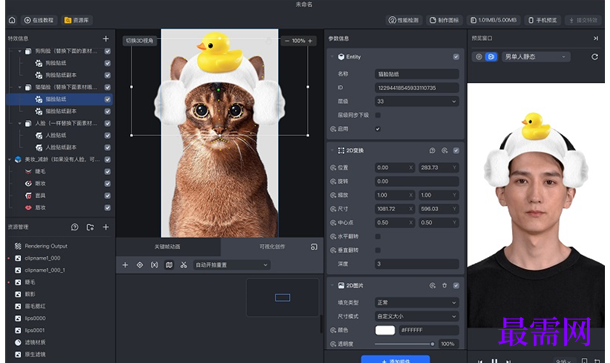Click the 切换3D视角 view switch button
Viewport: 610px width, 363px height.
(140, 40)
